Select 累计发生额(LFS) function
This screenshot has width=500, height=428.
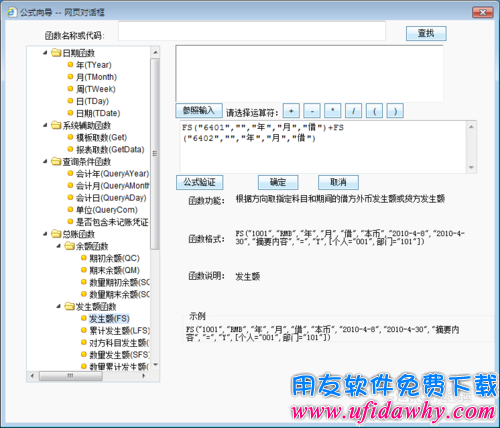(119, 331)
